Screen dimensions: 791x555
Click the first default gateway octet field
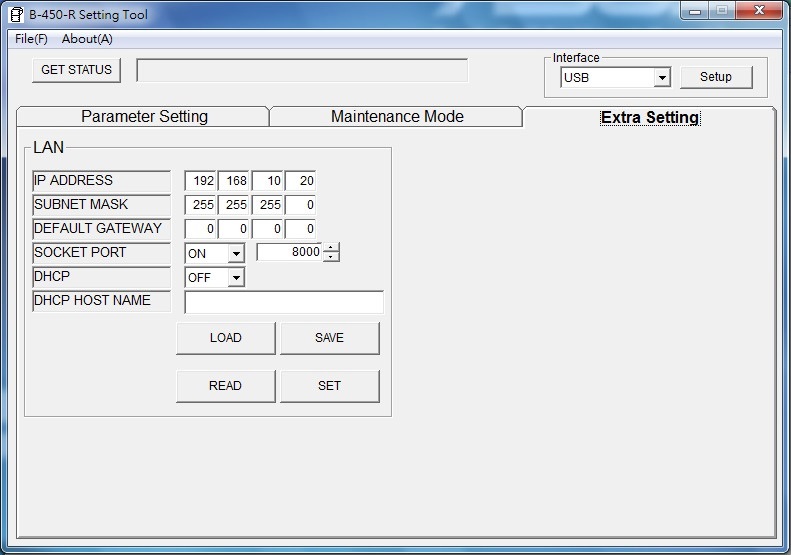[201, 229]
